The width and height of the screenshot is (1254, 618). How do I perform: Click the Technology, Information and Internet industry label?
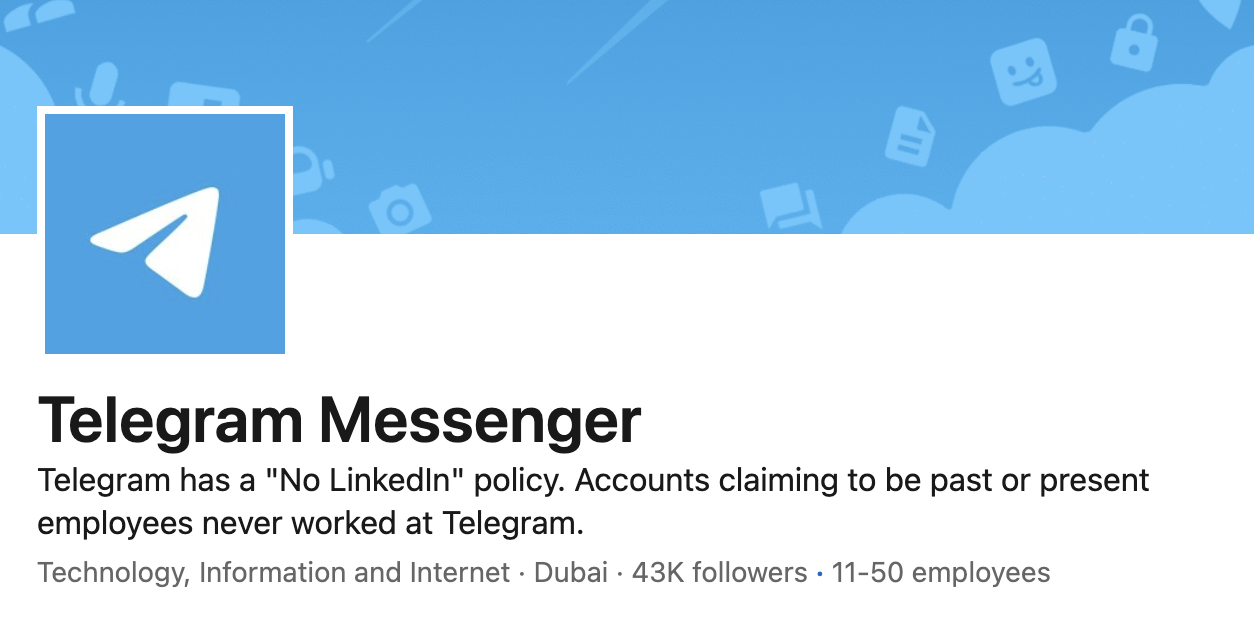[274, 573]
